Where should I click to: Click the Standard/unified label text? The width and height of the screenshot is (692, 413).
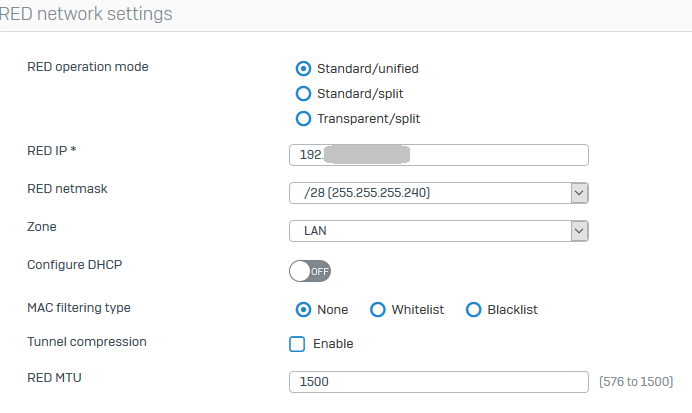(x=368, y=69)
